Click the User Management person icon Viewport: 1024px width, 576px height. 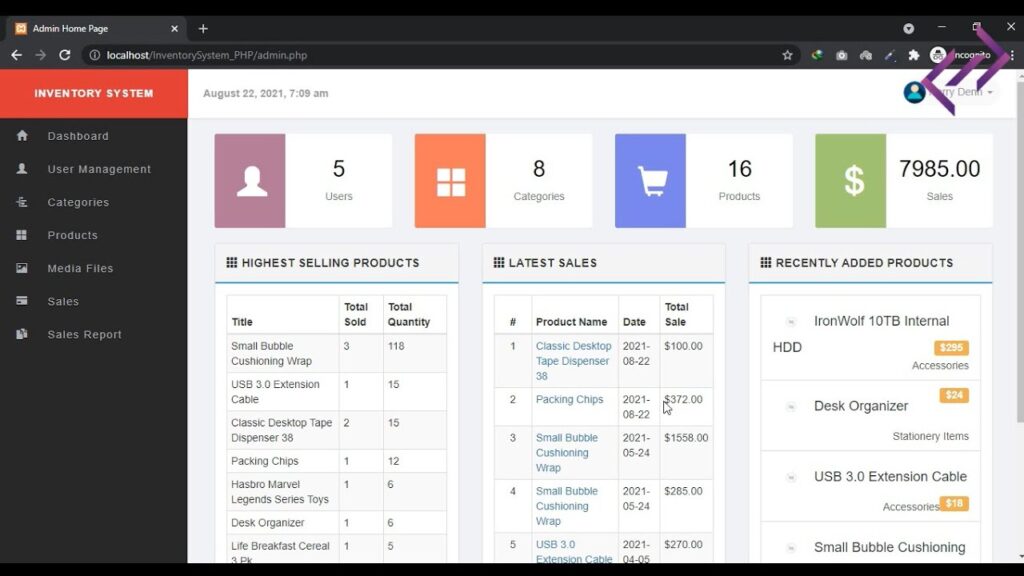pos(22,168)
